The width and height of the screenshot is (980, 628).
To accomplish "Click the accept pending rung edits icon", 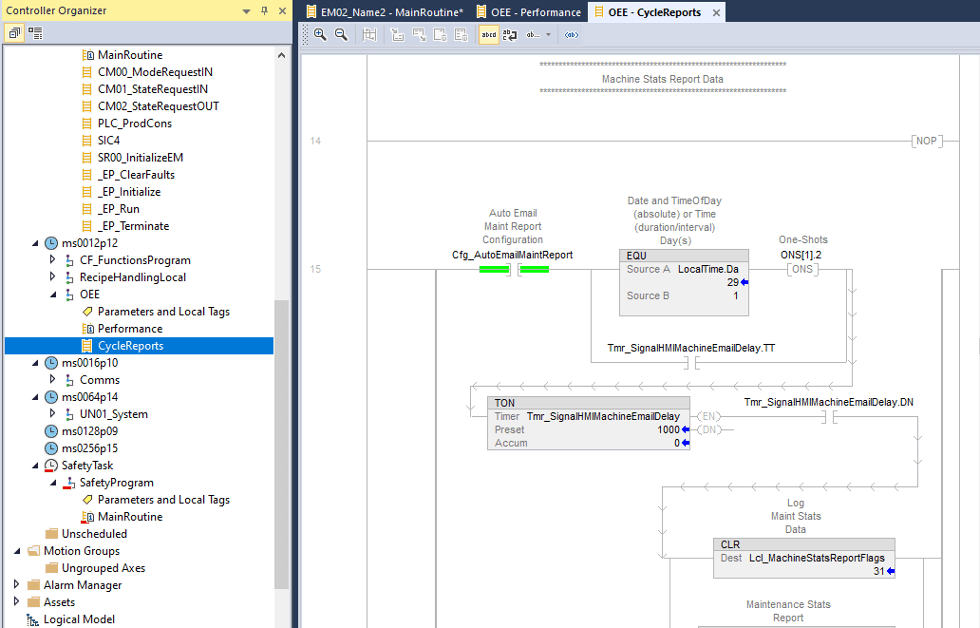I will (x=419, y=35).
